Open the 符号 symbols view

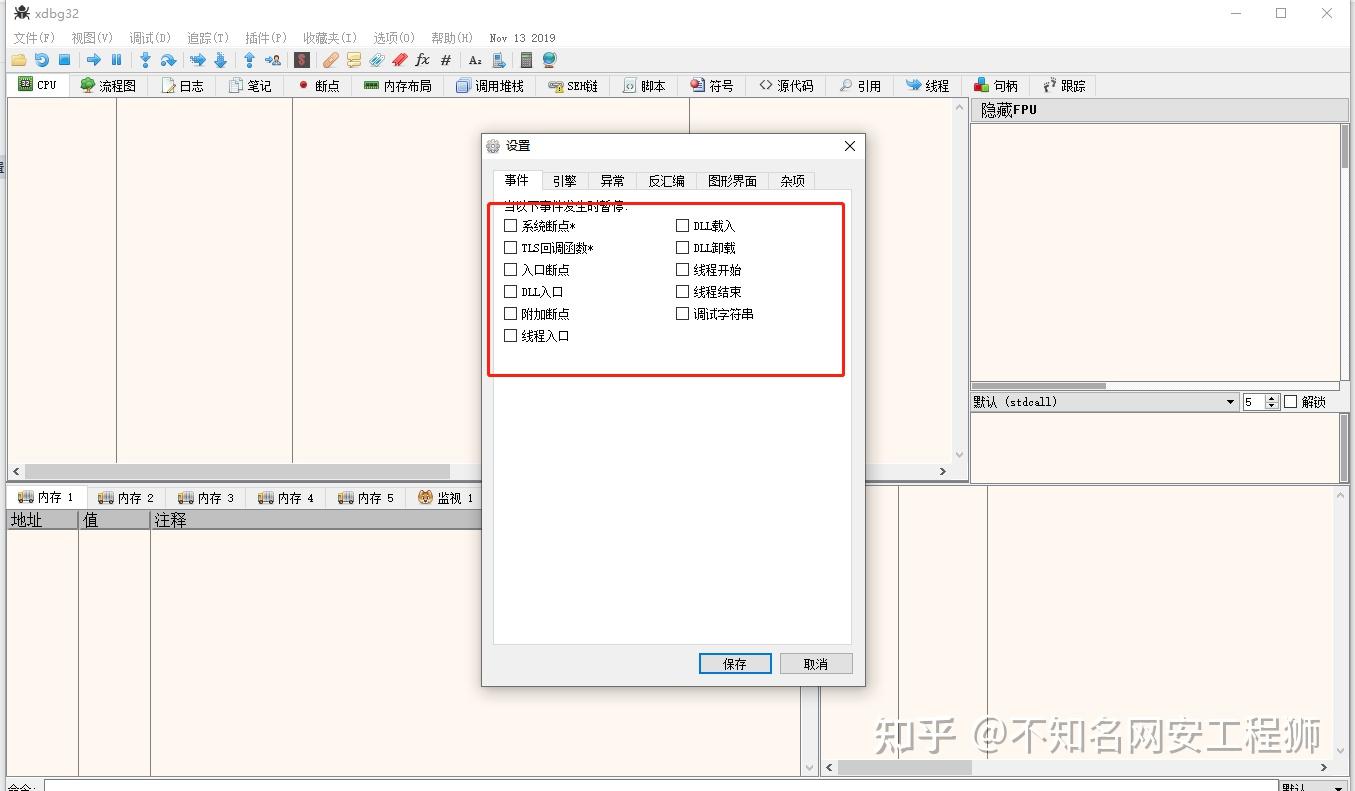(x=712, y=85)
